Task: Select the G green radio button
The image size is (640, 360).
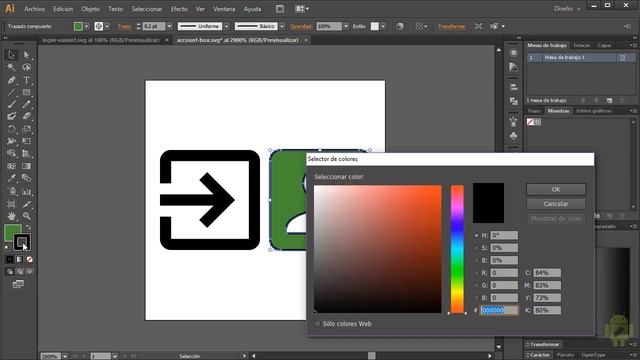Action: pyautogui.click(x=476, y=285)
